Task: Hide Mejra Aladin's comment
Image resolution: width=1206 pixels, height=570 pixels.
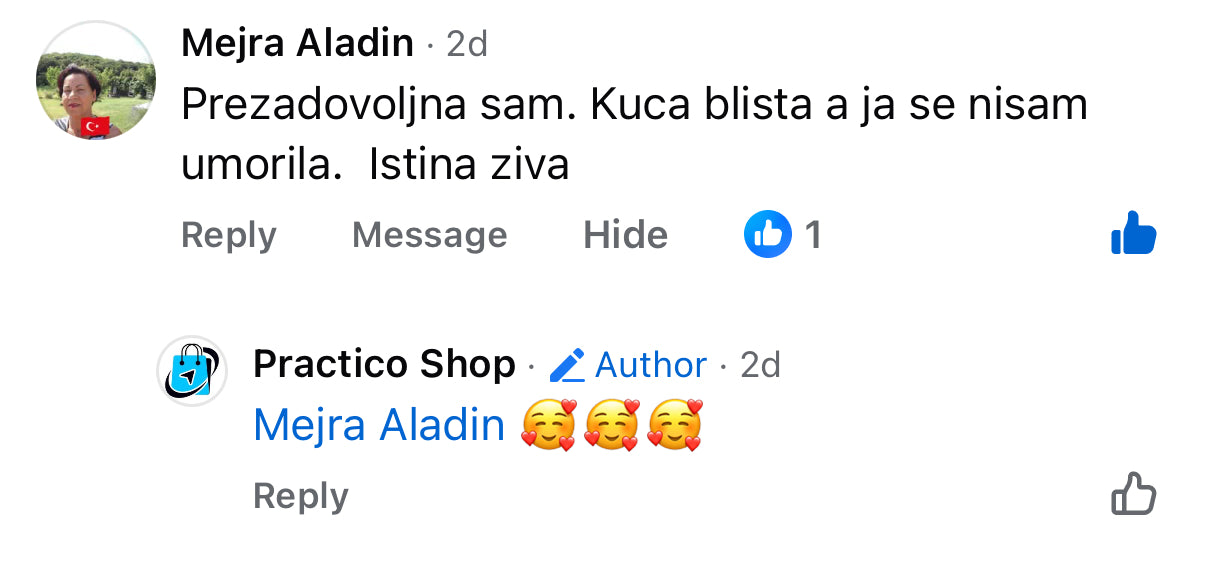Action: coord(626,235)
